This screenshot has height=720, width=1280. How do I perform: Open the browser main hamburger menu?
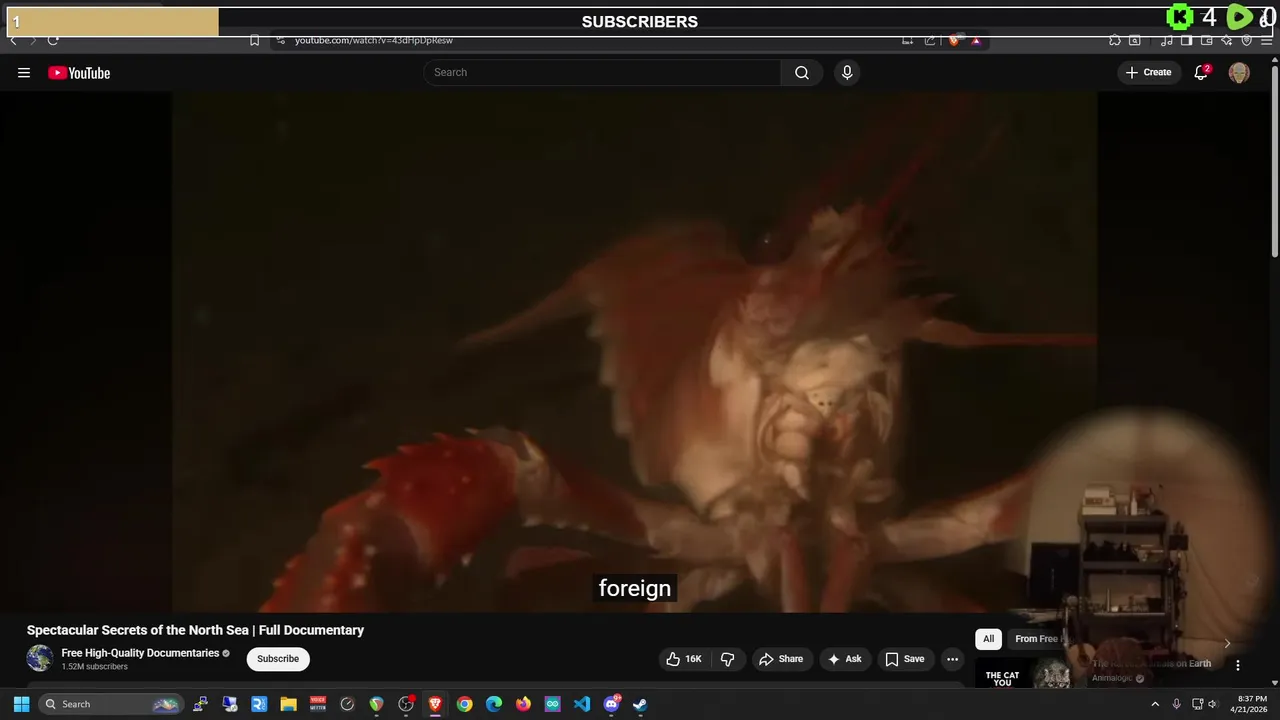point(1266,40)
